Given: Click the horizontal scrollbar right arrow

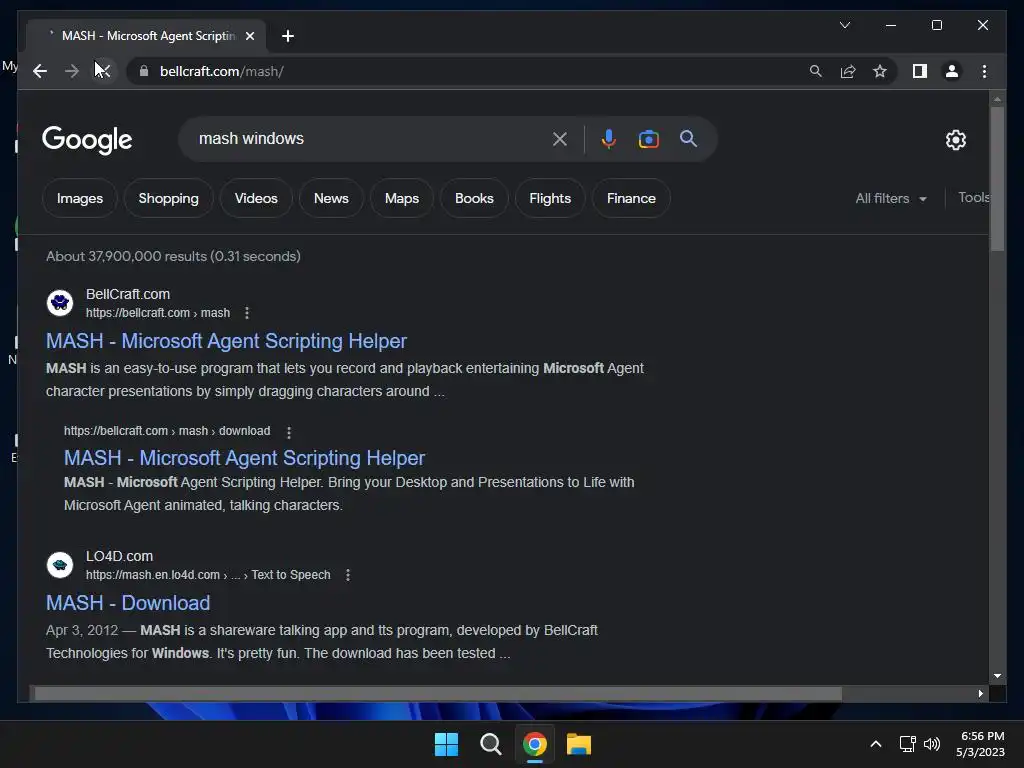Looking at the screenshot, I should 980,694.
